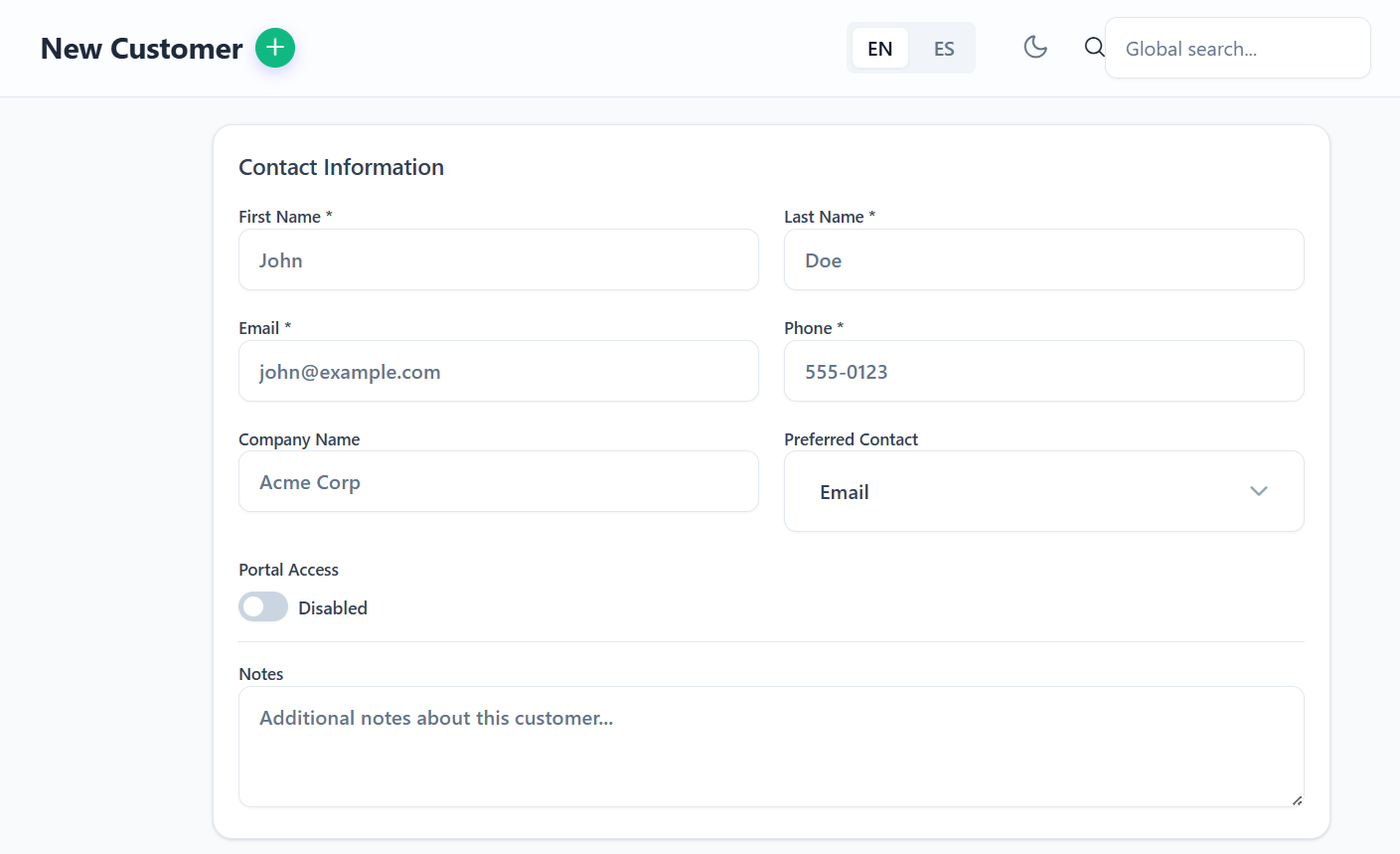Grab the Notes textarea resize handle
The width and height of the screenshot is (1400, 854).
click(x=1297, y=799)
